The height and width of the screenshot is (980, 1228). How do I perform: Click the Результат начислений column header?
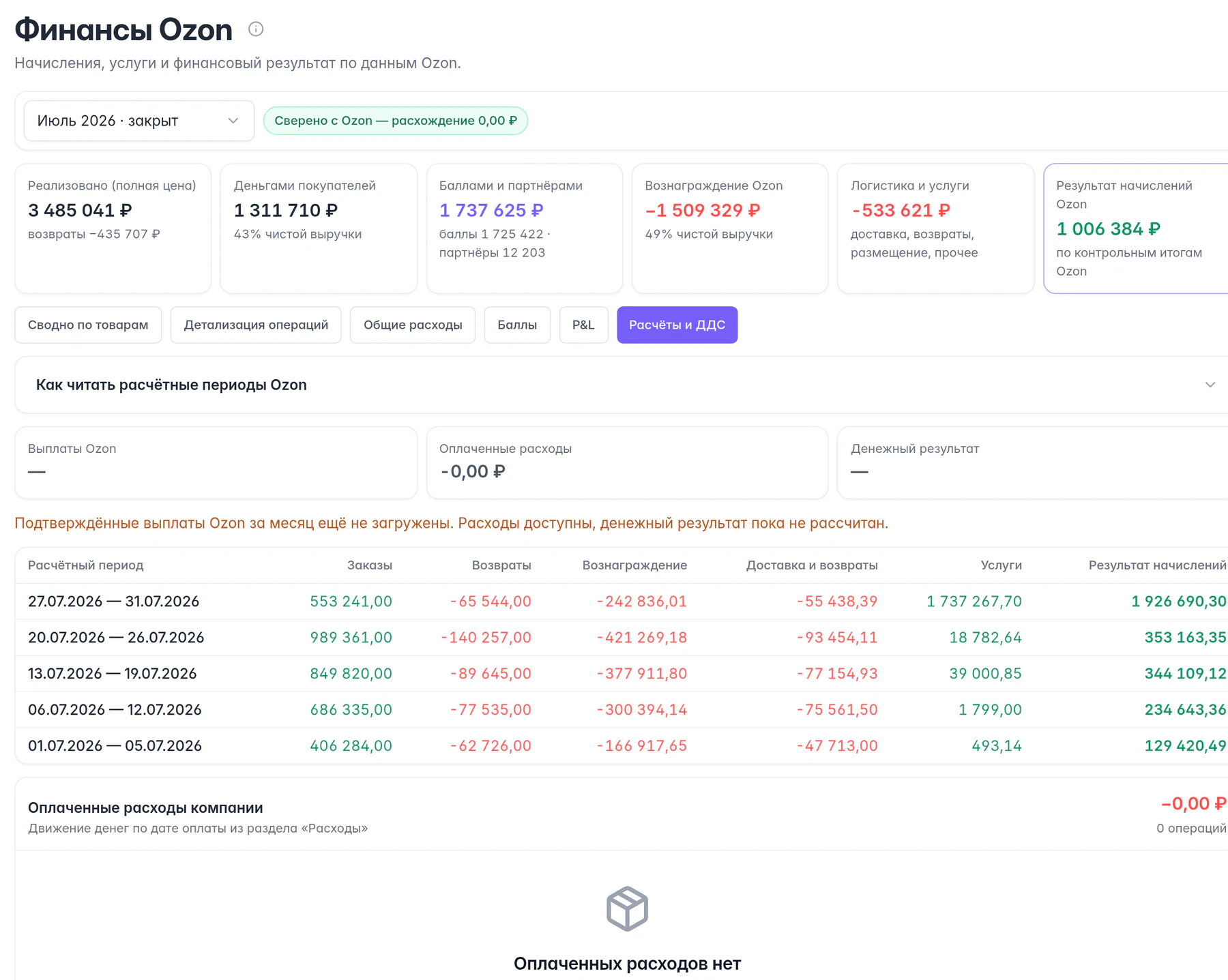coord(1157,565)
